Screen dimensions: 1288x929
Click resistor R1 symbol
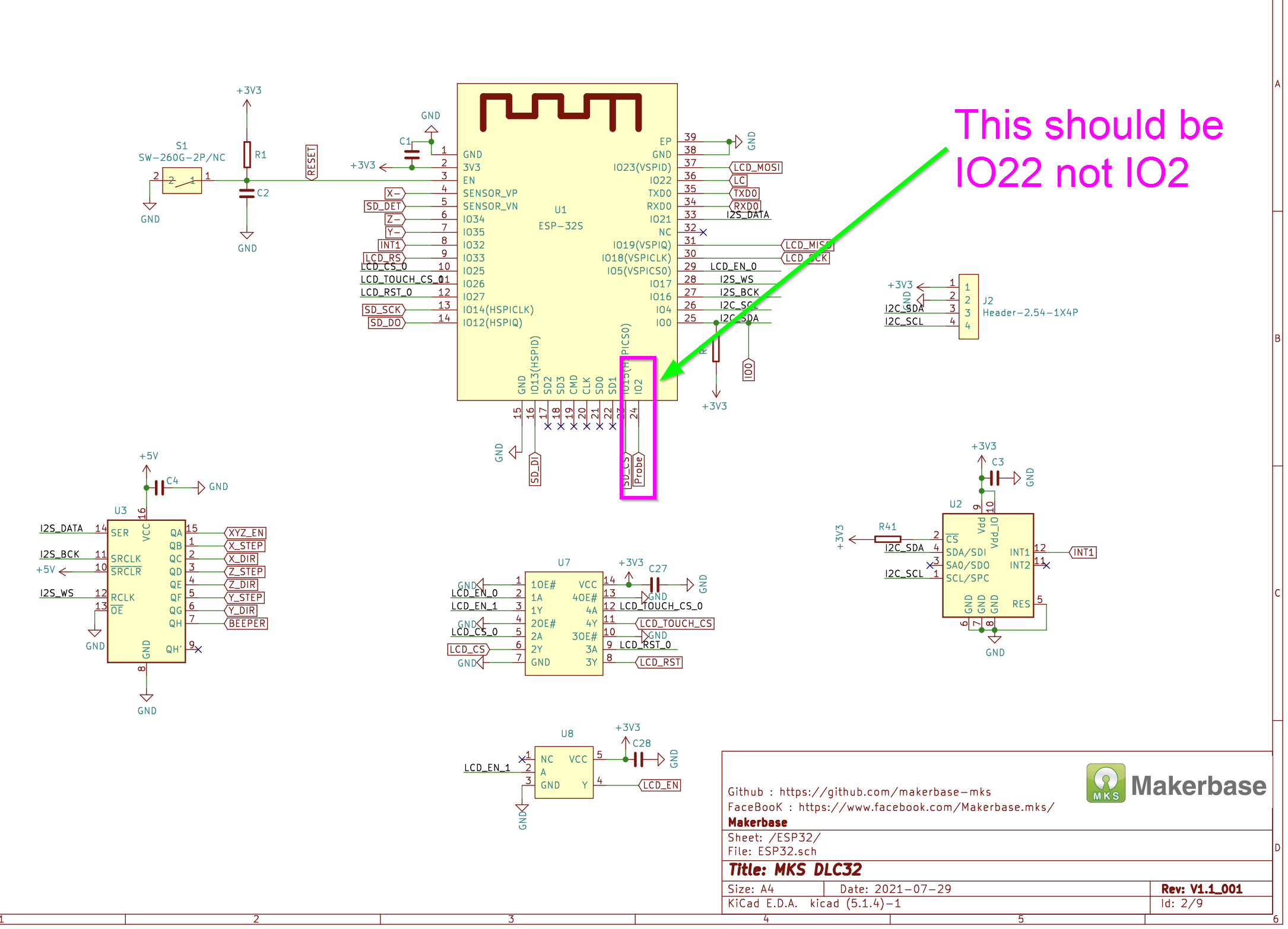[x=247, y=155]
